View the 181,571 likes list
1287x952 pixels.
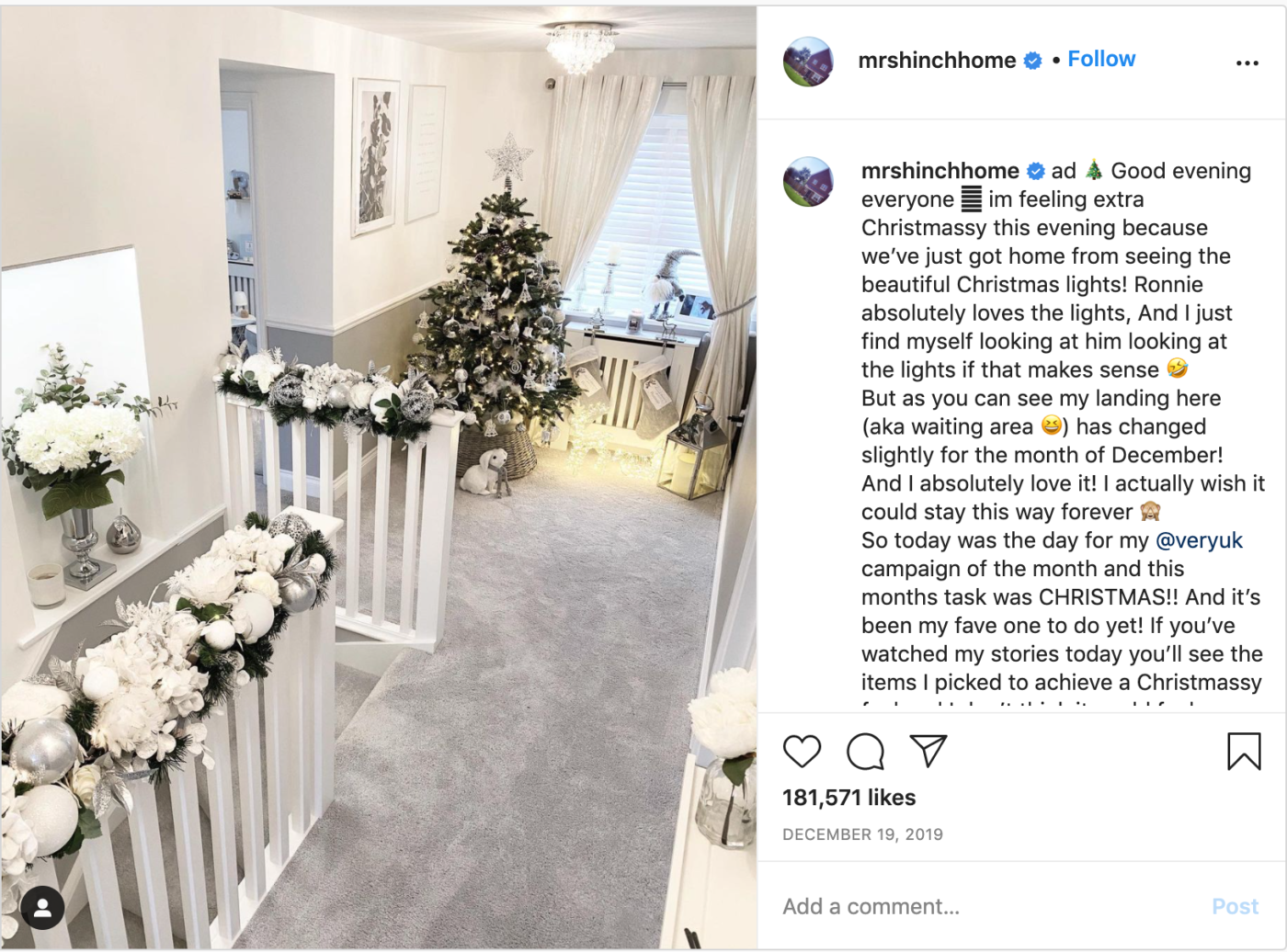click(x=849, y=798)
